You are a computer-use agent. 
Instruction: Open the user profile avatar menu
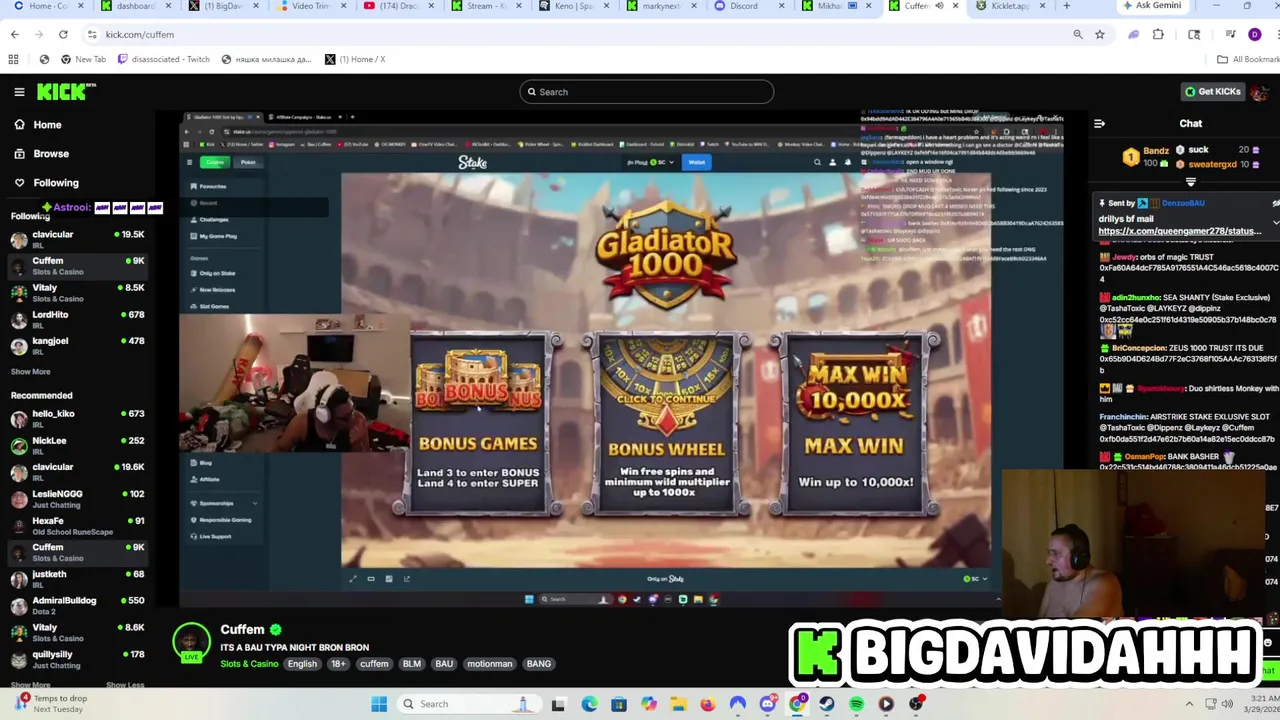coord(1259,92)
